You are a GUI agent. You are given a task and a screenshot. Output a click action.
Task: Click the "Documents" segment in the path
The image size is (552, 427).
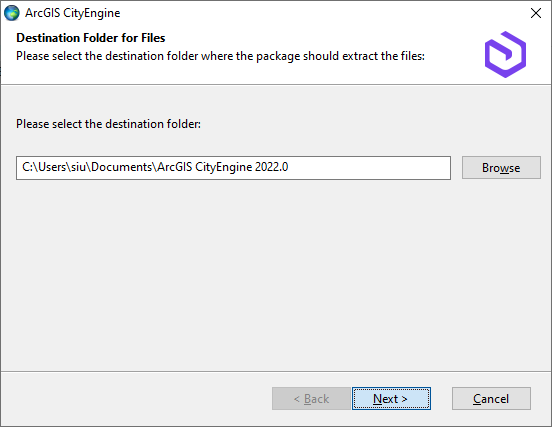121,167
